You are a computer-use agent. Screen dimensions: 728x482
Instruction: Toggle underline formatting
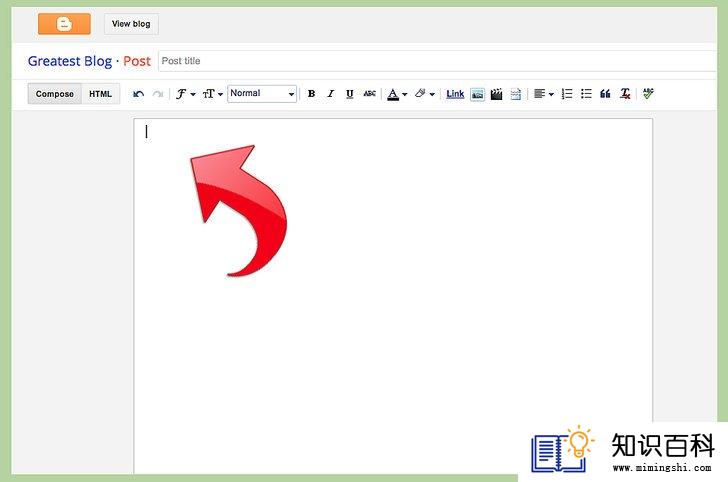[x=350, y=94]
